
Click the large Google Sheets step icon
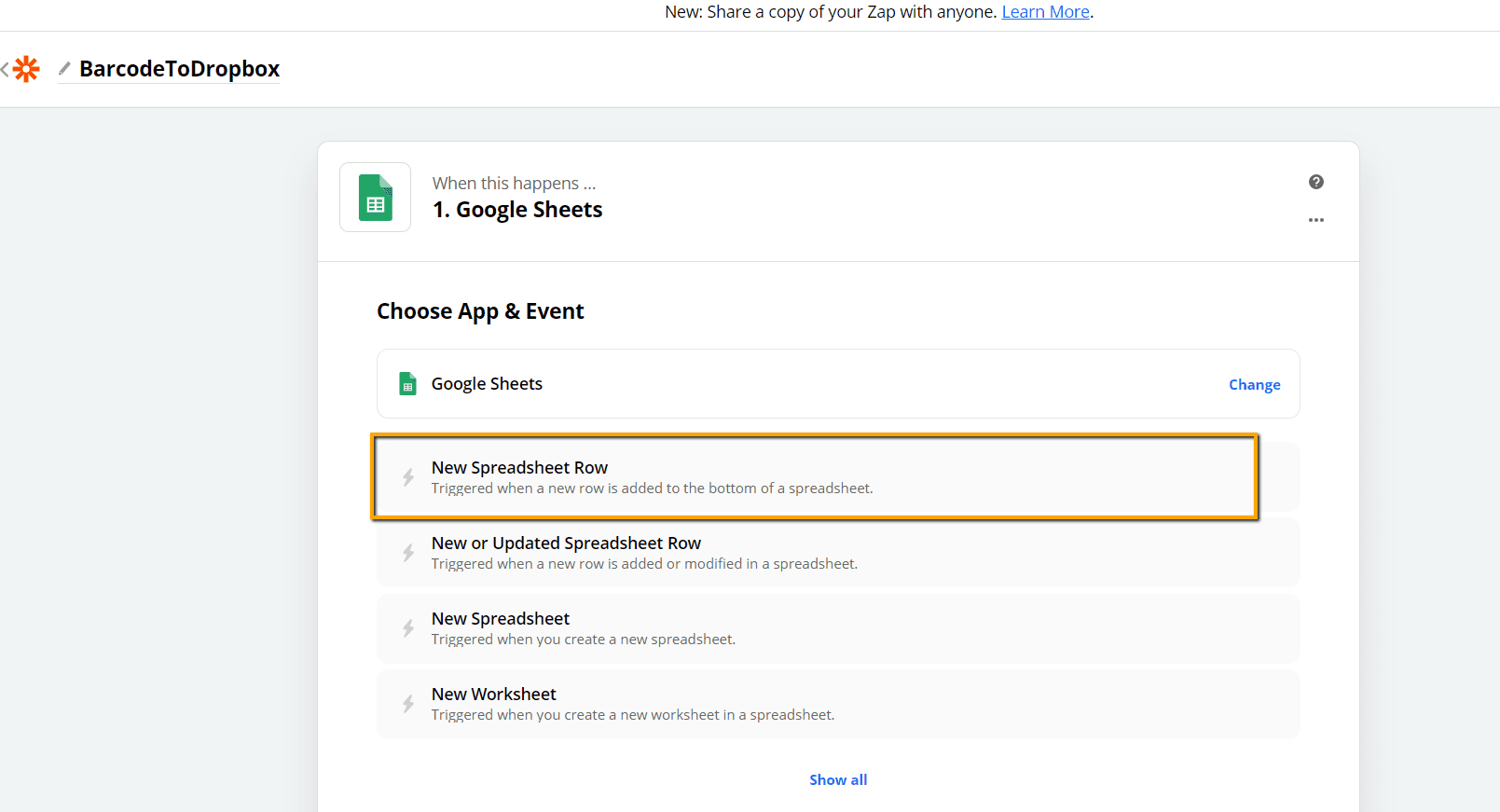coord(375,198)
